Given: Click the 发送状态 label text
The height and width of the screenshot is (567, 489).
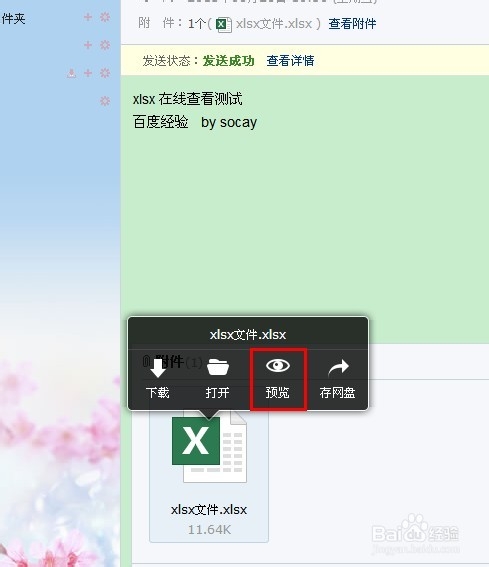Looking at the screenshot, I should click(166, 61).
